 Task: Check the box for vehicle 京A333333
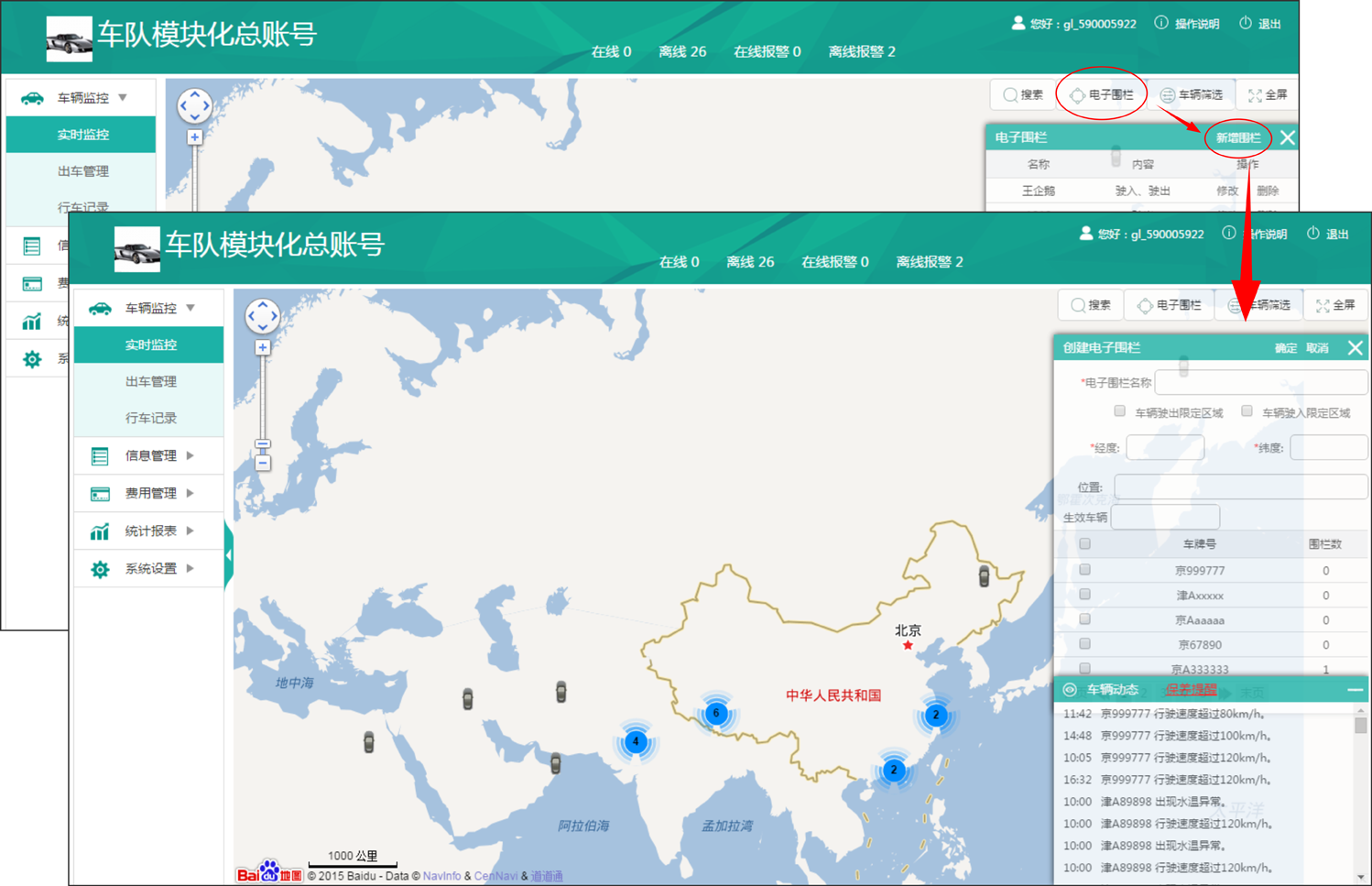[1084, 668]
